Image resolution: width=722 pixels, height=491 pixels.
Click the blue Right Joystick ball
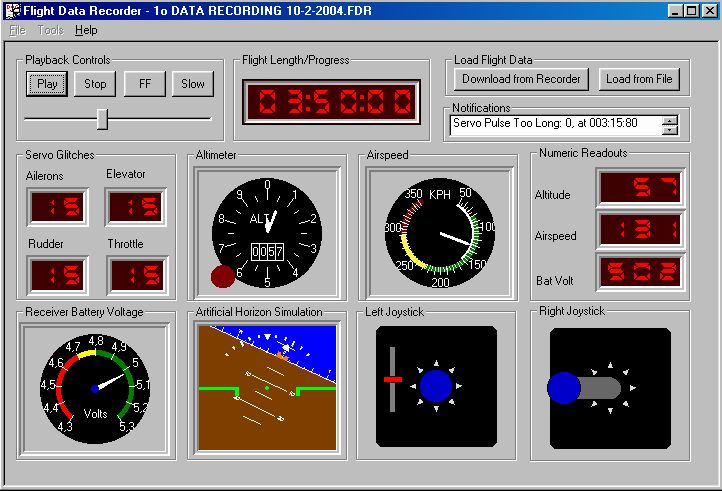click(x=564, y=387)
